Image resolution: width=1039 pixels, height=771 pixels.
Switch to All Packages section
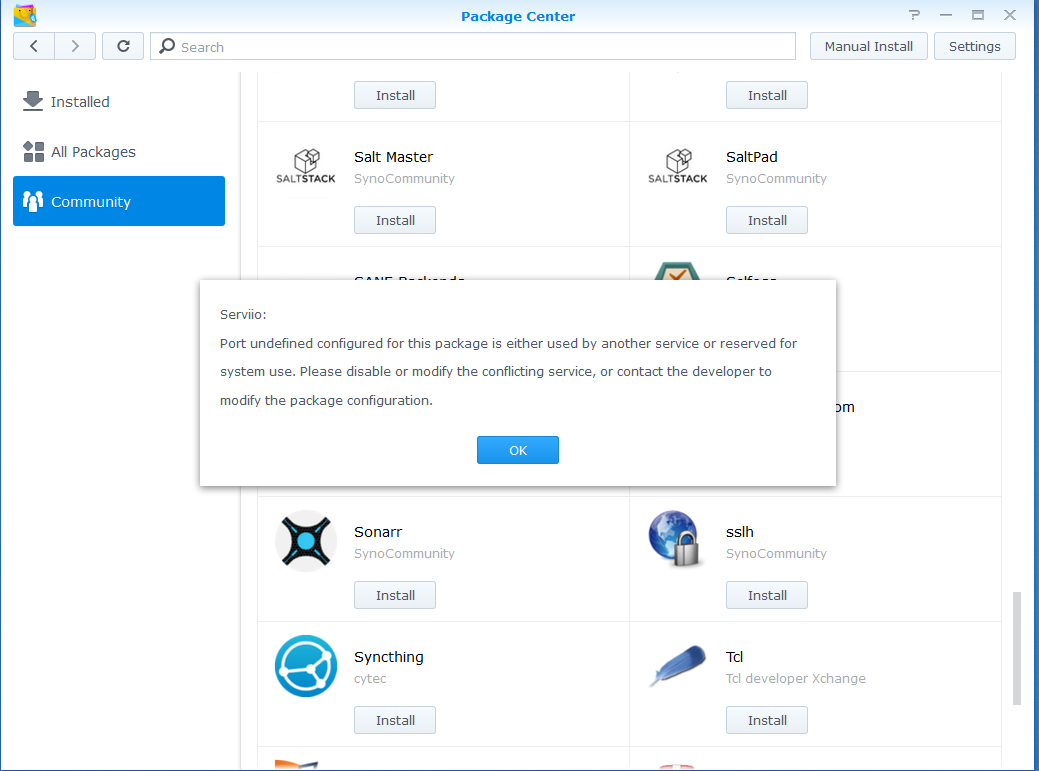click(93, 152)
